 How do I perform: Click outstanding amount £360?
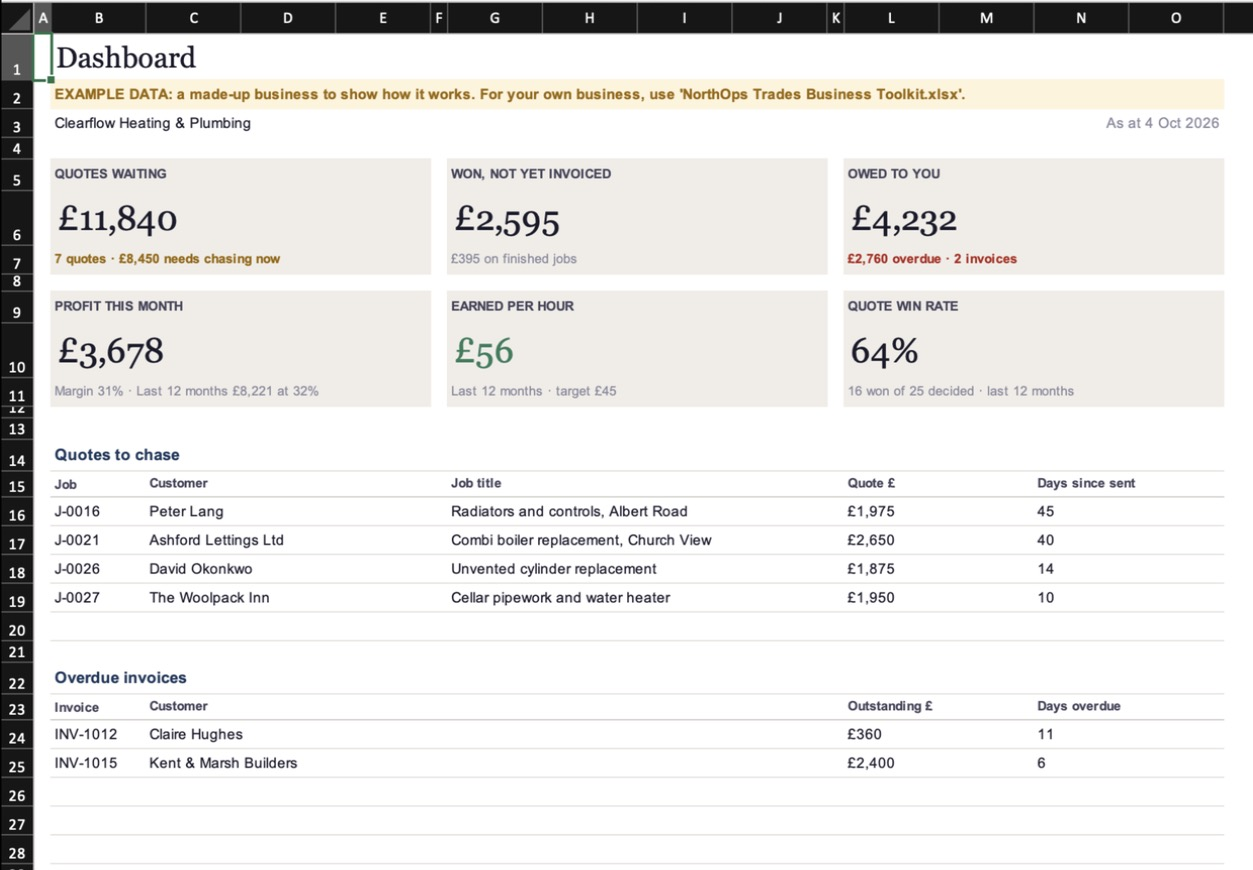pos(865,734)
